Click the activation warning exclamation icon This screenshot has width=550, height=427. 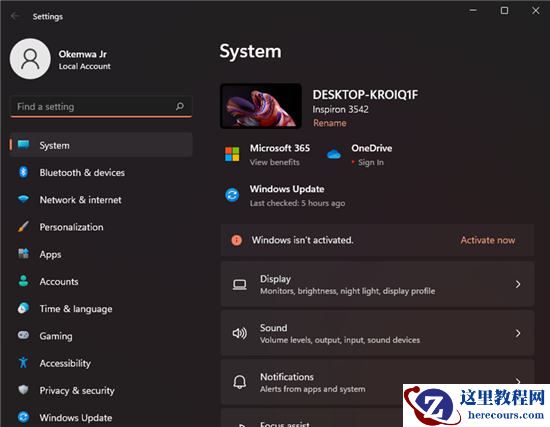click(x=237, y=240)
